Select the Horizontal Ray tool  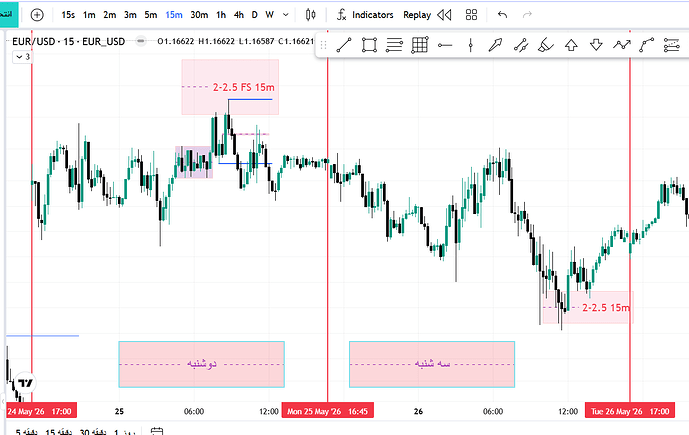click(445, 45)
